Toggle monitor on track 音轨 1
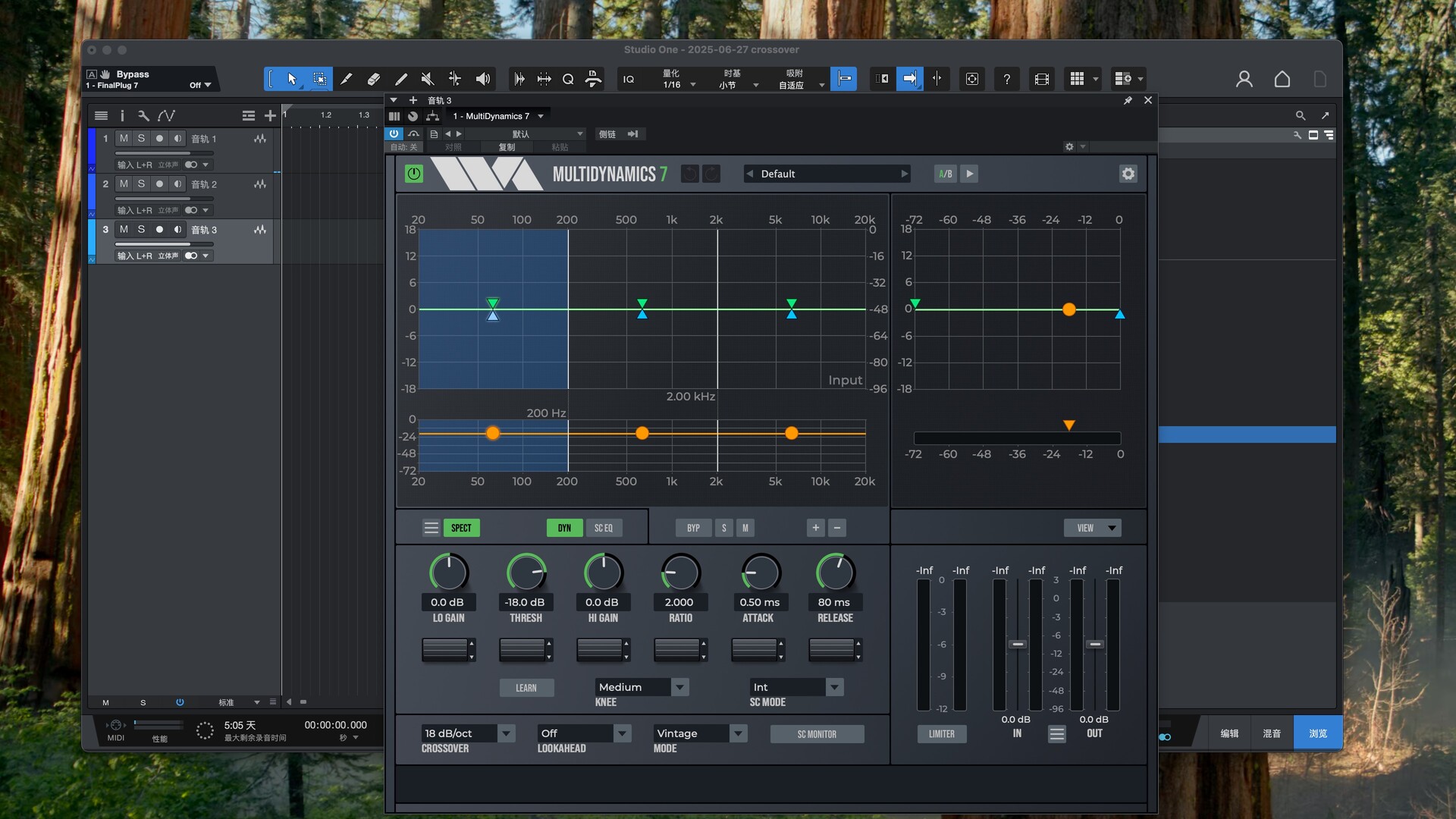Viewport: 1456px width, 819px height. click(x=177, y=139)
